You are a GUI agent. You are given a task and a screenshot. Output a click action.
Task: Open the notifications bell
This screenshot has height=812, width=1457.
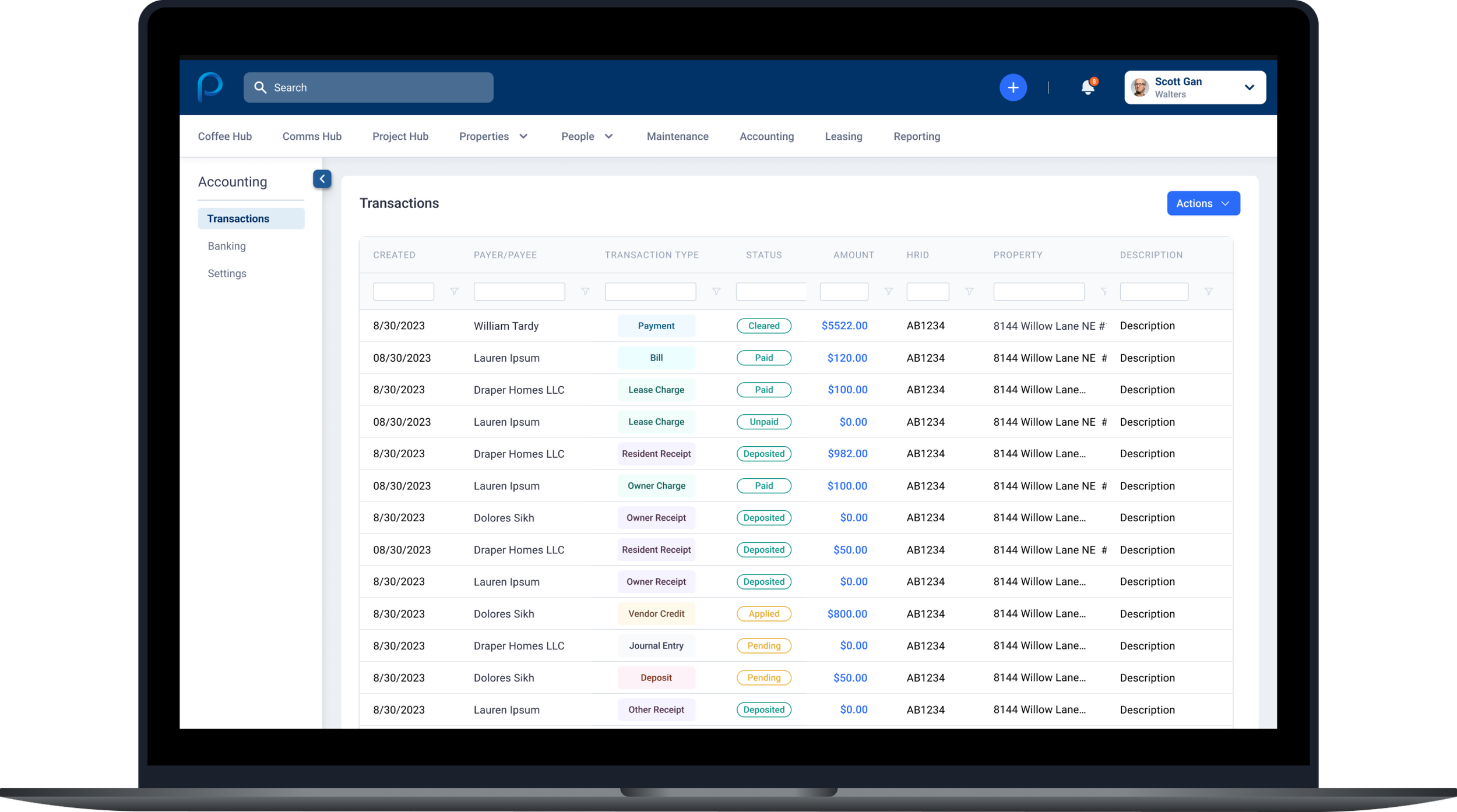tap(1088, 87)
